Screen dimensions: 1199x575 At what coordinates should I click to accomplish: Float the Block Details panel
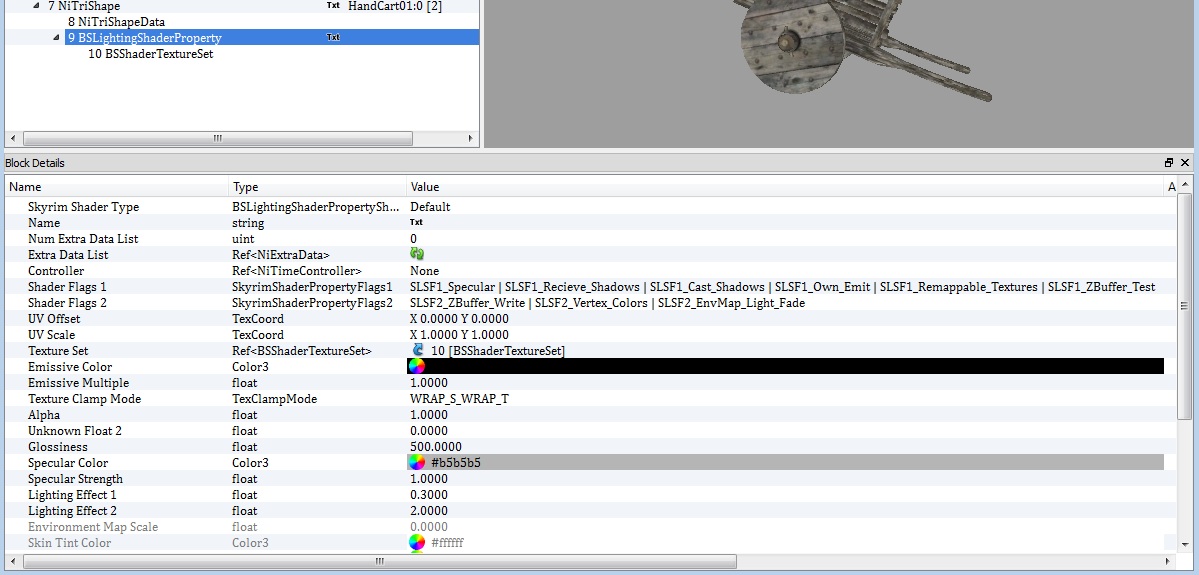pos(1169,163)
